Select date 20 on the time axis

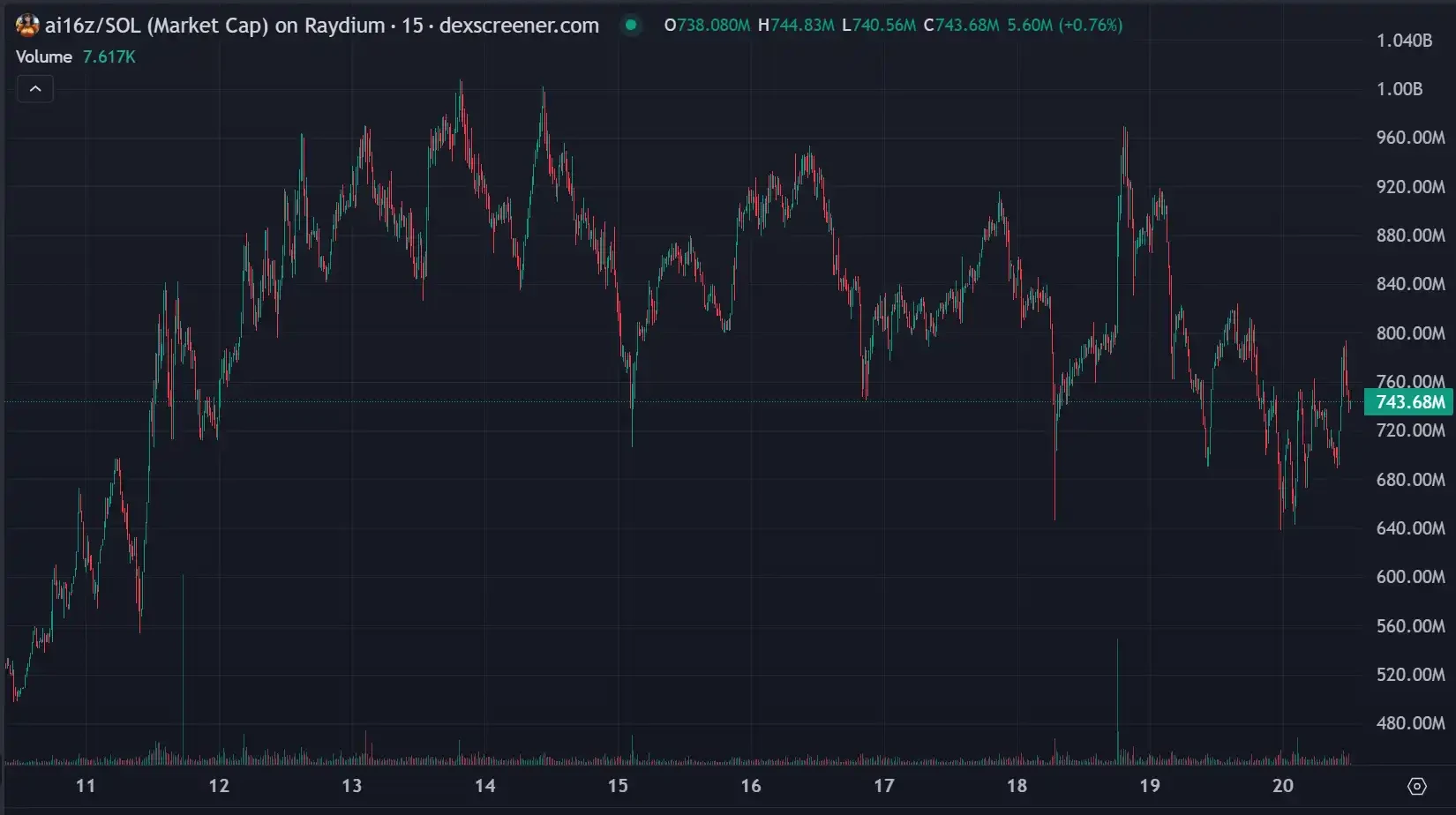click(x=1282, y=786)
